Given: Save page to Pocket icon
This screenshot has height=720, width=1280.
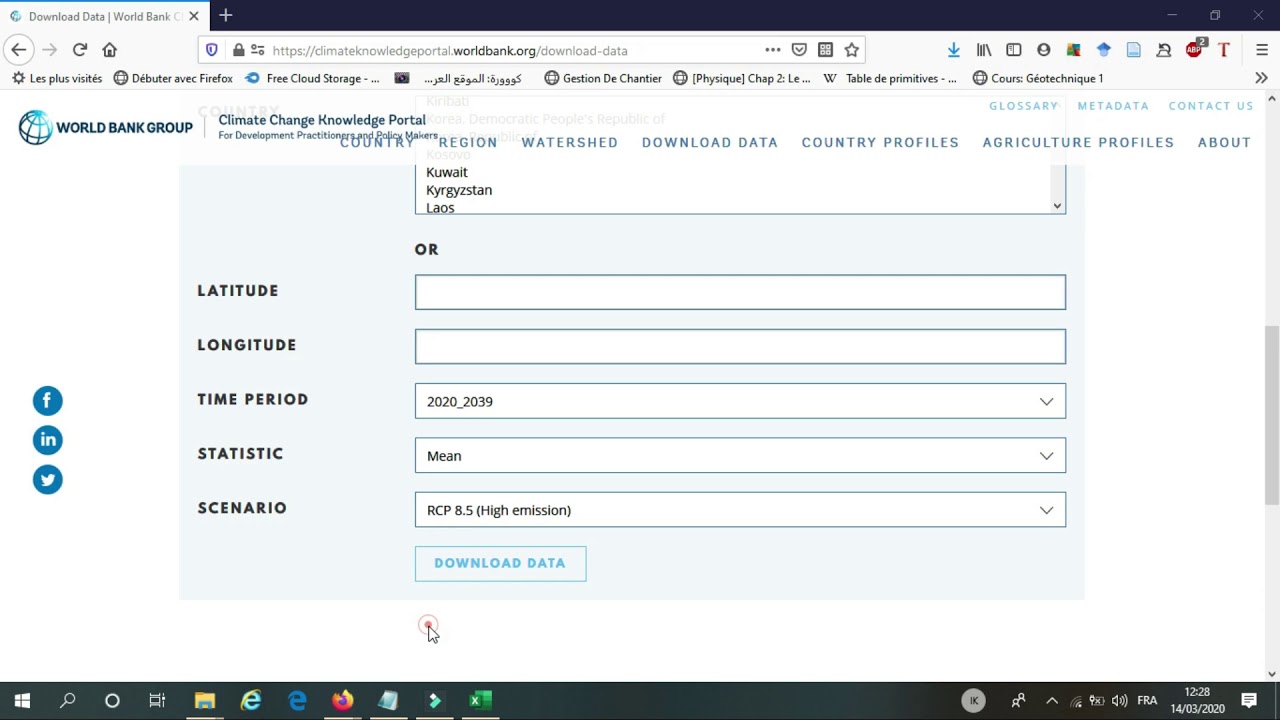Looking at the screenshot, I should 799,50.
